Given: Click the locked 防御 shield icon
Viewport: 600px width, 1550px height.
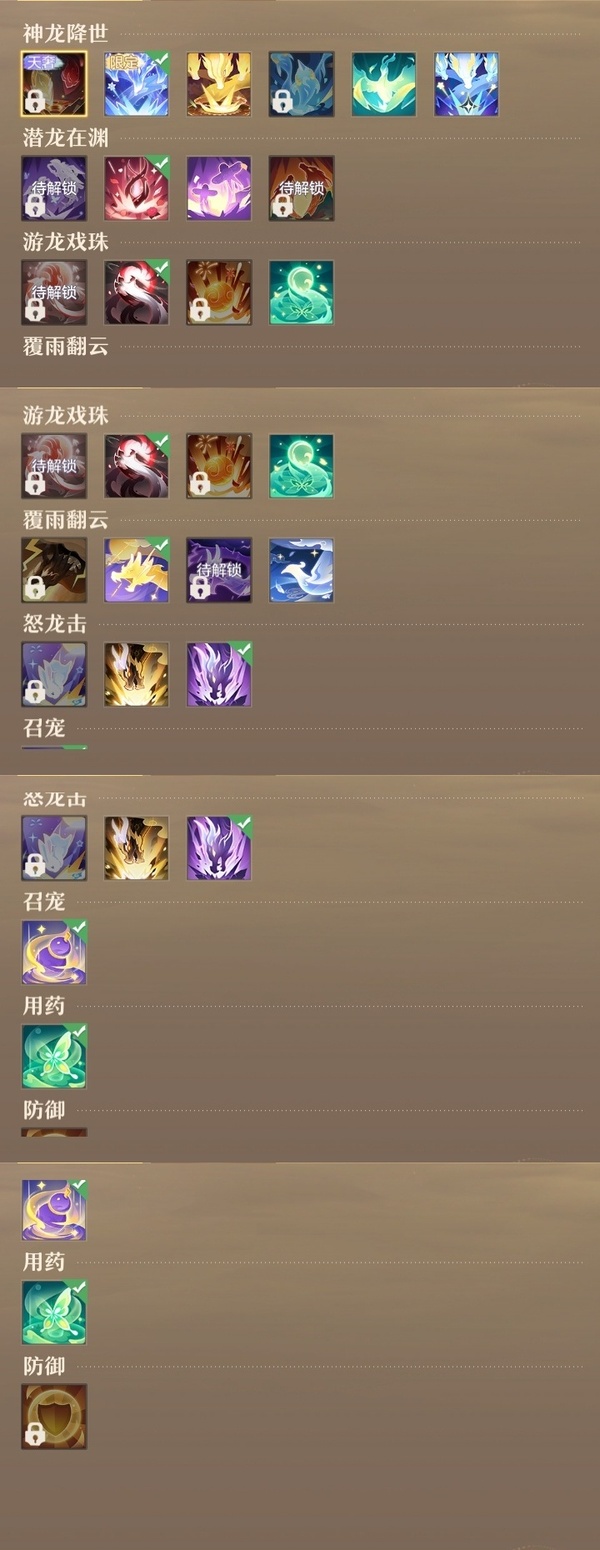Looking at the screenshot, I should (54, 1416).
